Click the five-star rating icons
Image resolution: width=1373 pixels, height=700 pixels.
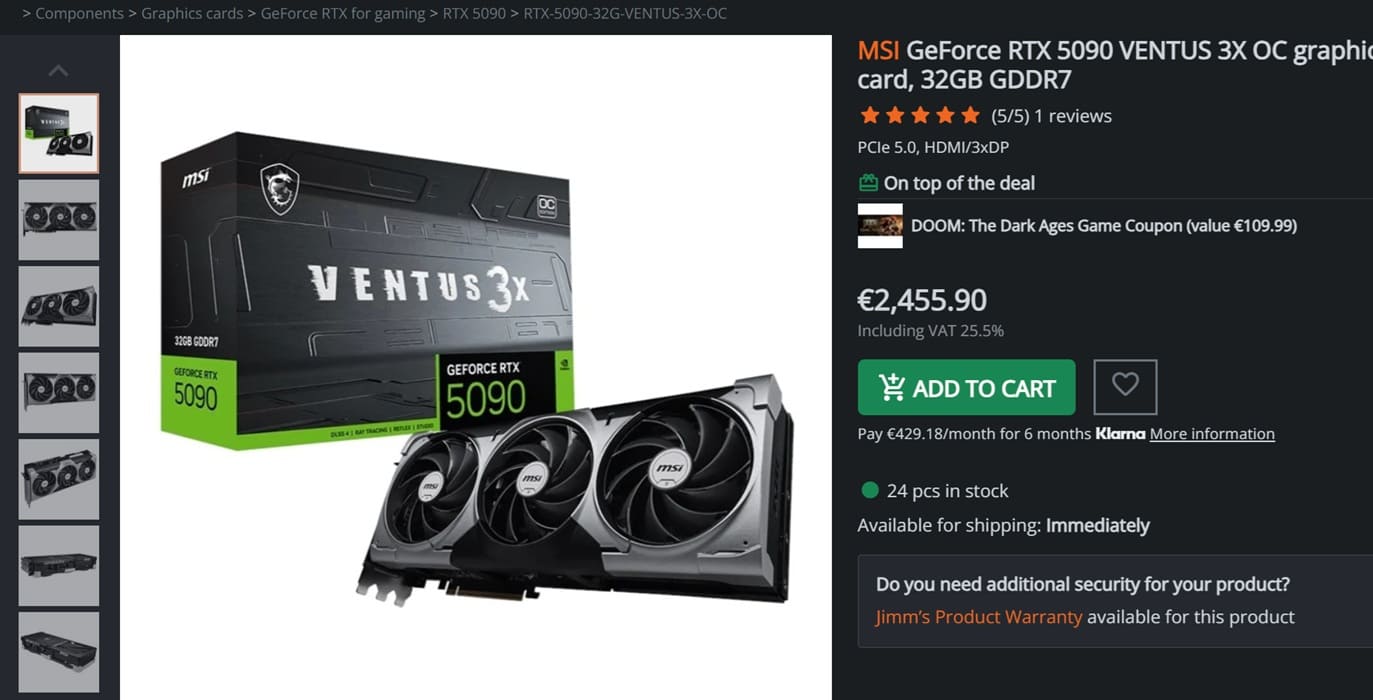pyautogui.click(x=919, y=116)
